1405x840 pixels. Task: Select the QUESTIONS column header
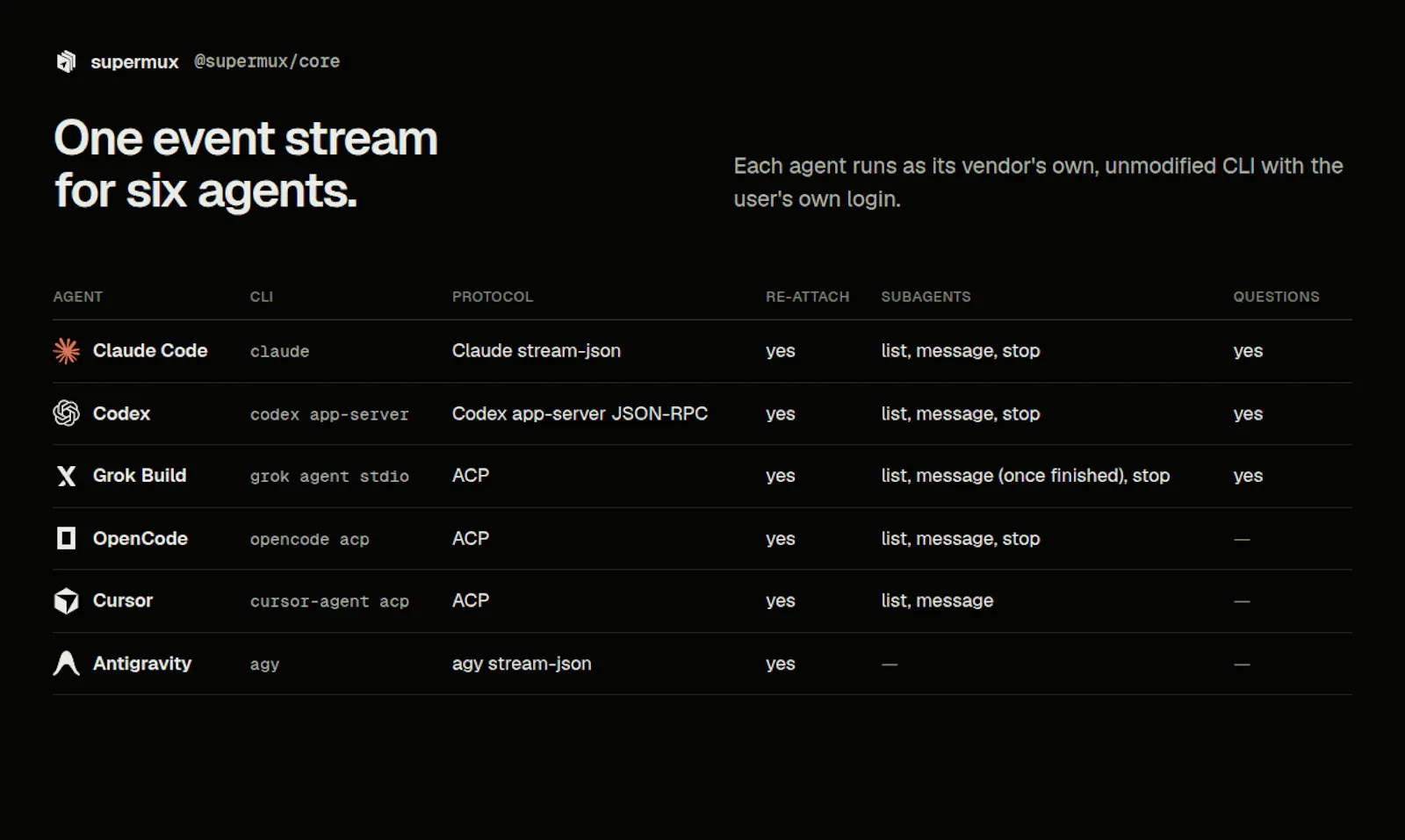(1276, 297)
